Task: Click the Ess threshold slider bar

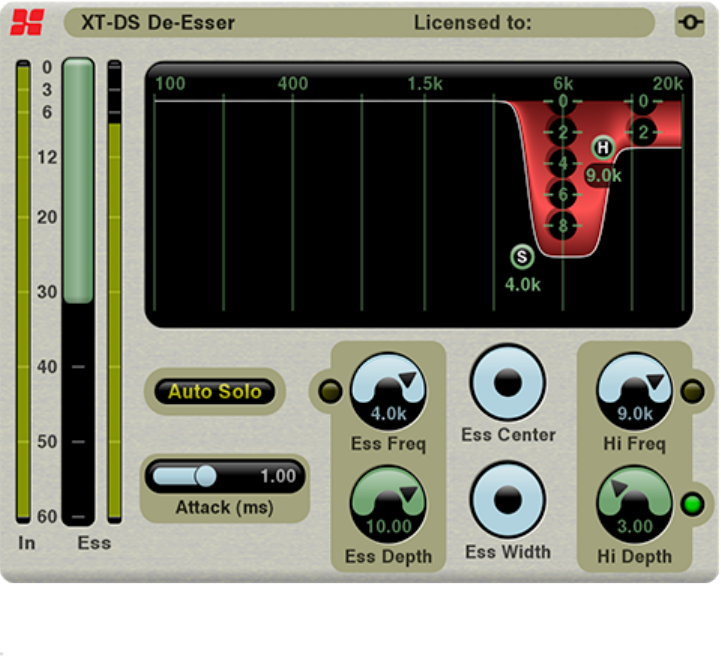Action: pos(78,180)
